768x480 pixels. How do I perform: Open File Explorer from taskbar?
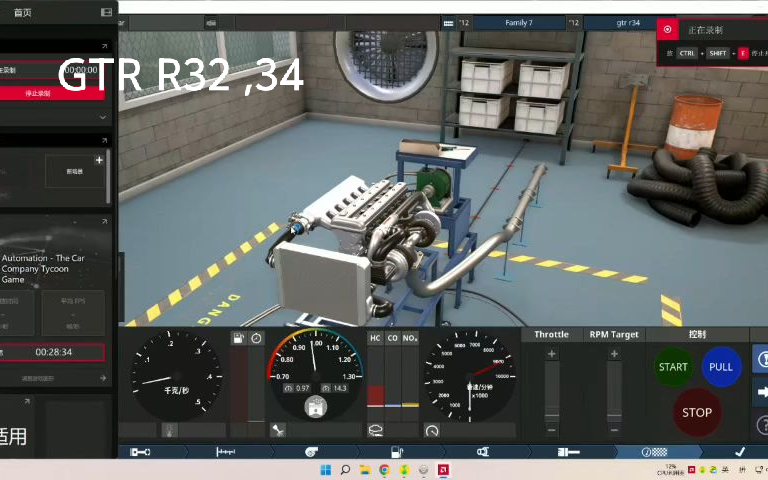click(364, 470)
